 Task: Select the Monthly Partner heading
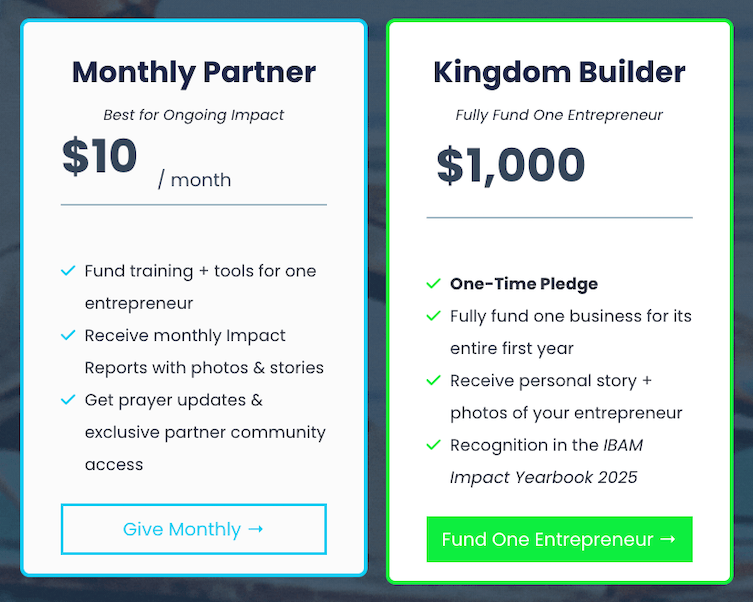tap(194, 72)
